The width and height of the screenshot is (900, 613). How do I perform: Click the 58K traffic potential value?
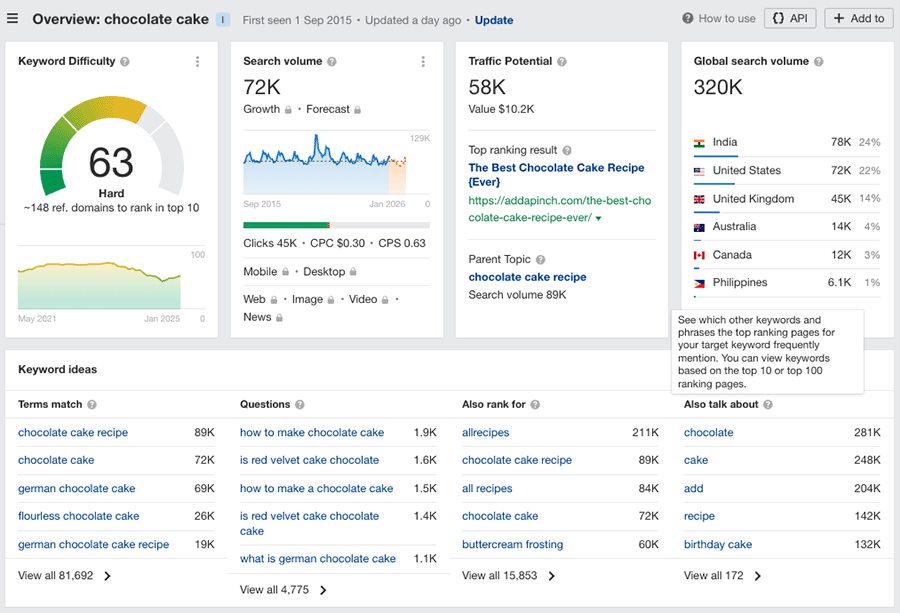pyautogui.click(x=487, y=88)
